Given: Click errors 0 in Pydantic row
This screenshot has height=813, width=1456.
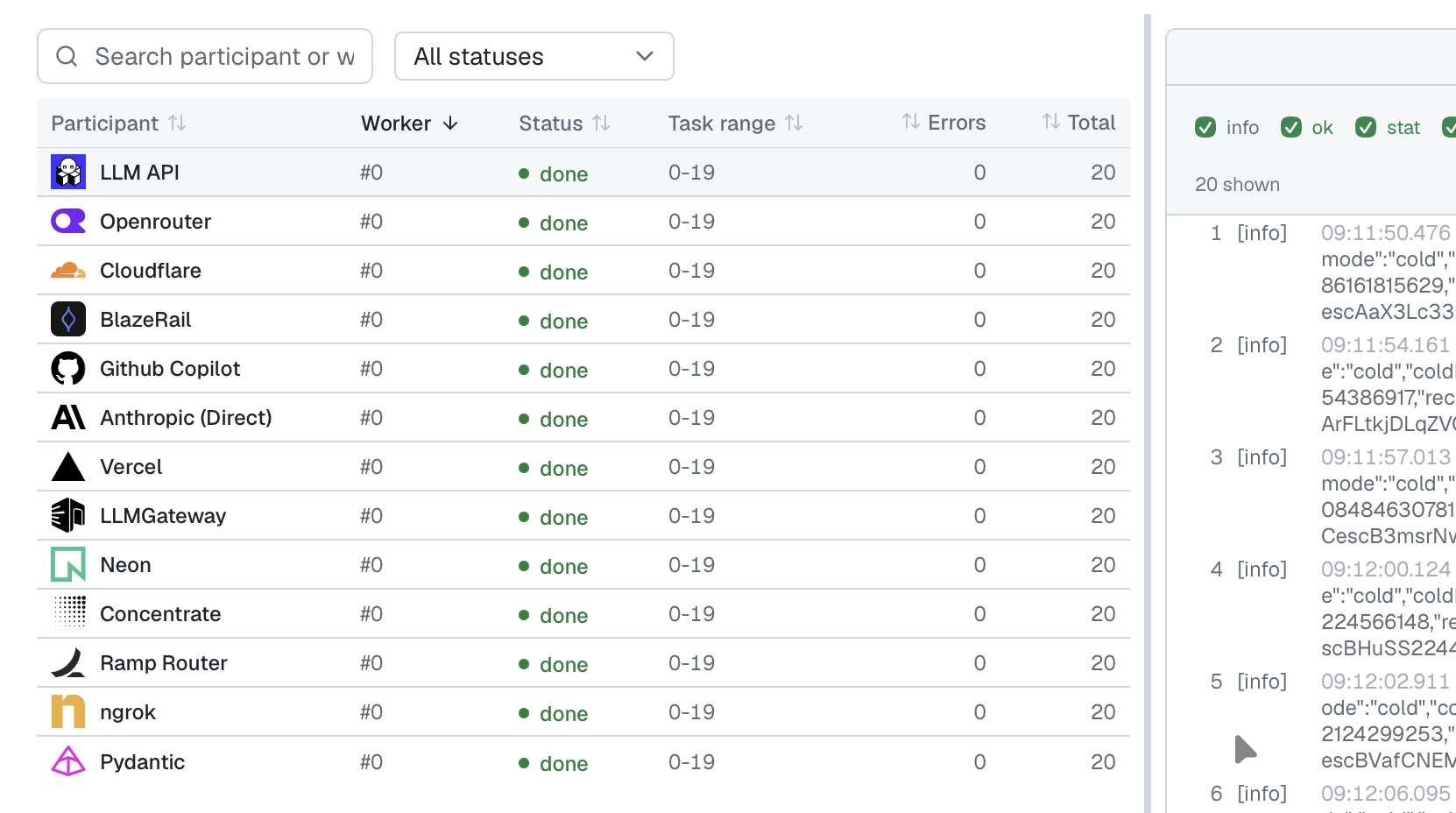Looking at the screenshot, I should (979, 762).
